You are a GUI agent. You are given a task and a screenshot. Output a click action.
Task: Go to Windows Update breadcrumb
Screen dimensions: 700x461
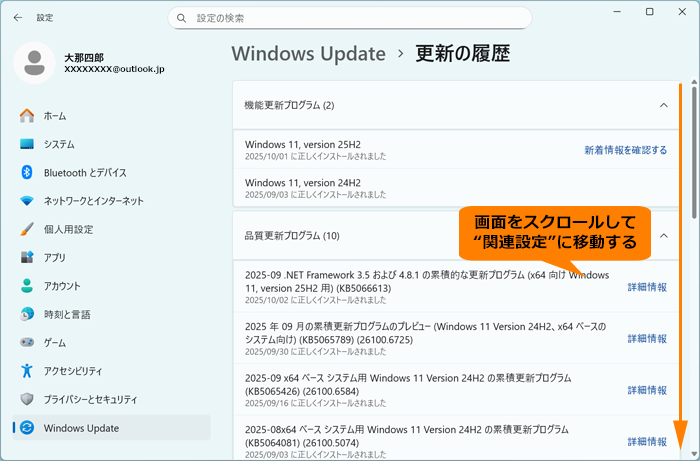coord(308,54)
